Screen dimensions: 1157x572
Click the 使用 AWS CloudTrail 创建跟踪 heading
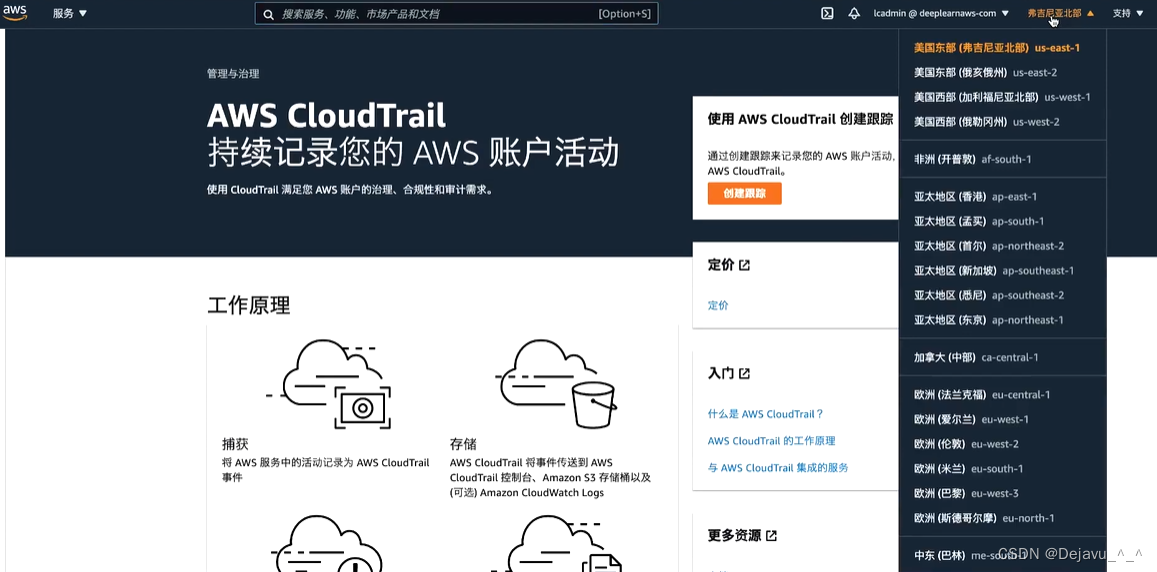click(800, 118)
